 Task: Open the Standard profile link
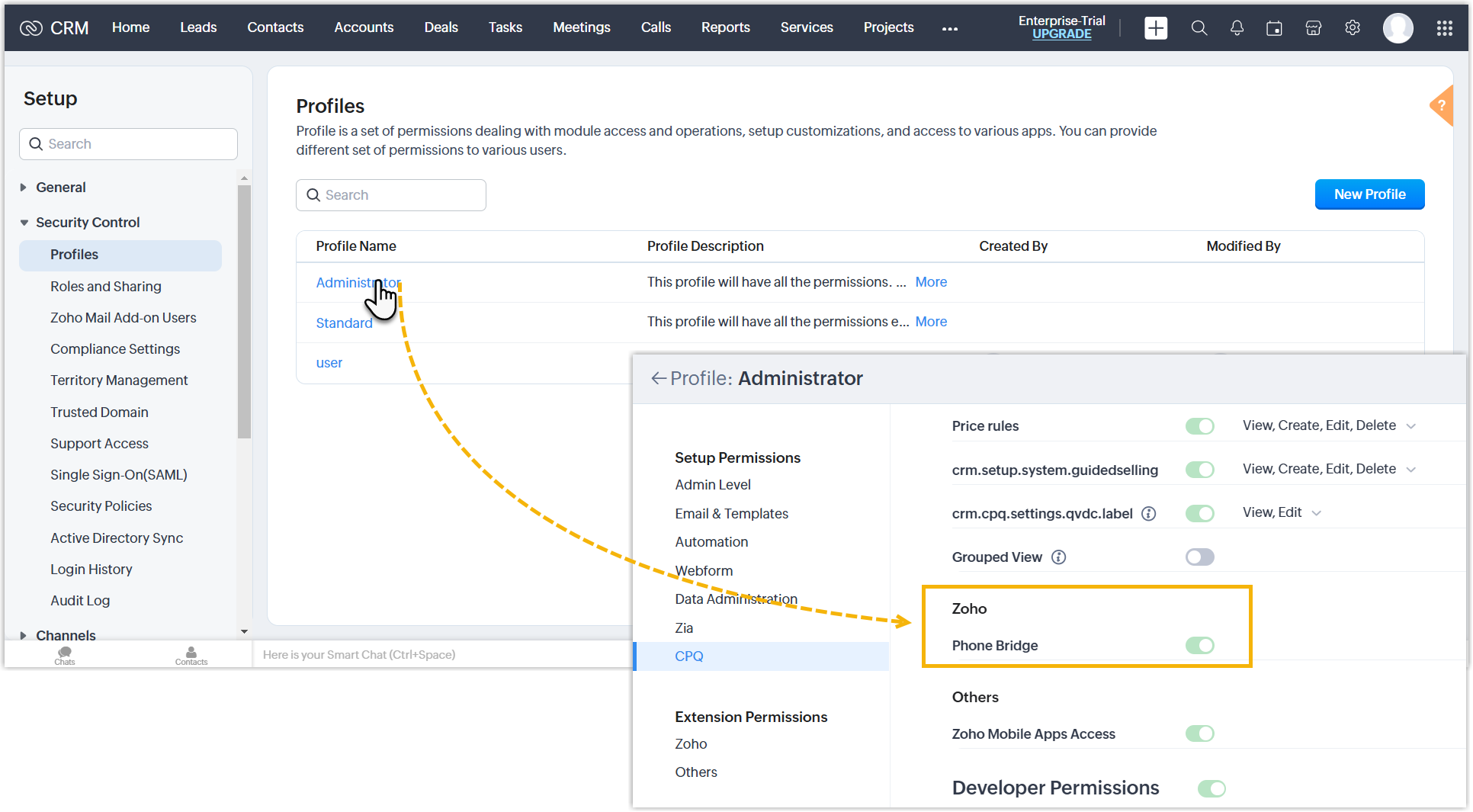(x=344, y=323)
